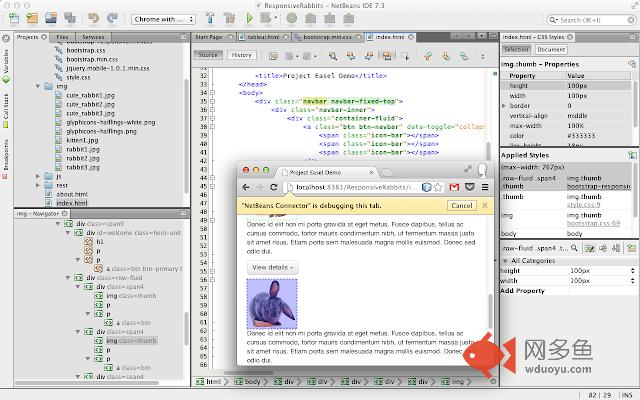Viewport: 640px width, 400px height.
Task: Dismiss the Chrome debugging infobar with X
Action: (x=485, y=206)
